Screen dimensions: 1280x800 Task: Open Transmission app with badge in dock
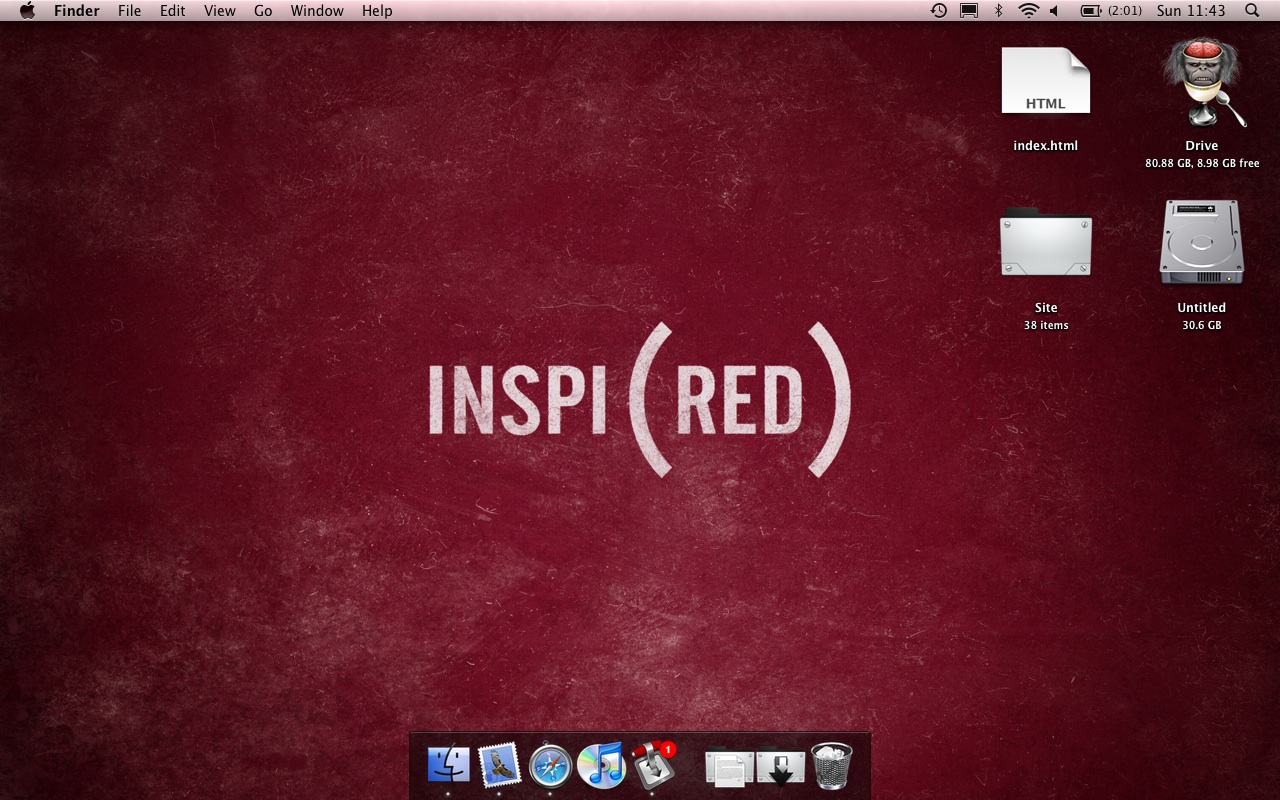tap(653, 766)
